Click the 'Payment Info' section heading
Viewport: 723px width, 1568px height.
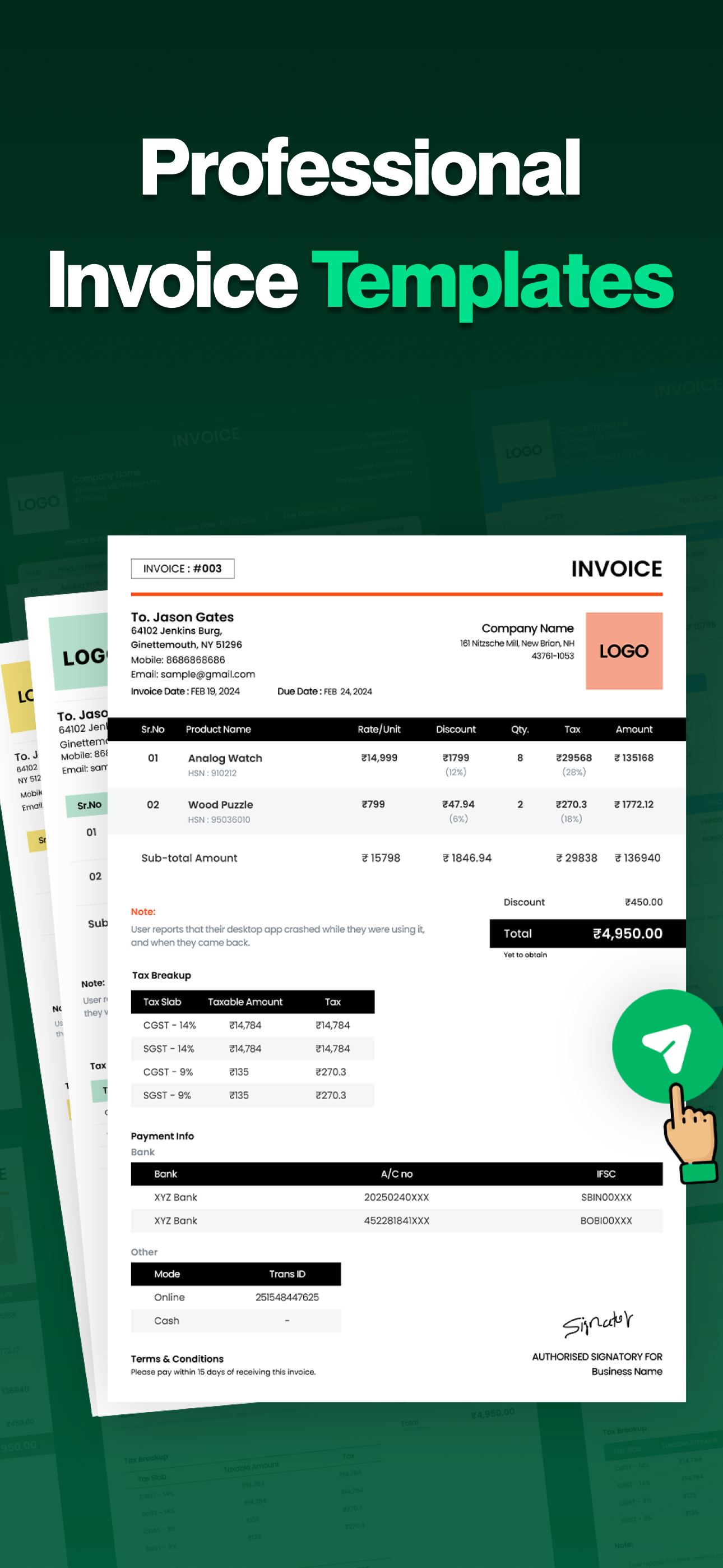pos(163,1136)
